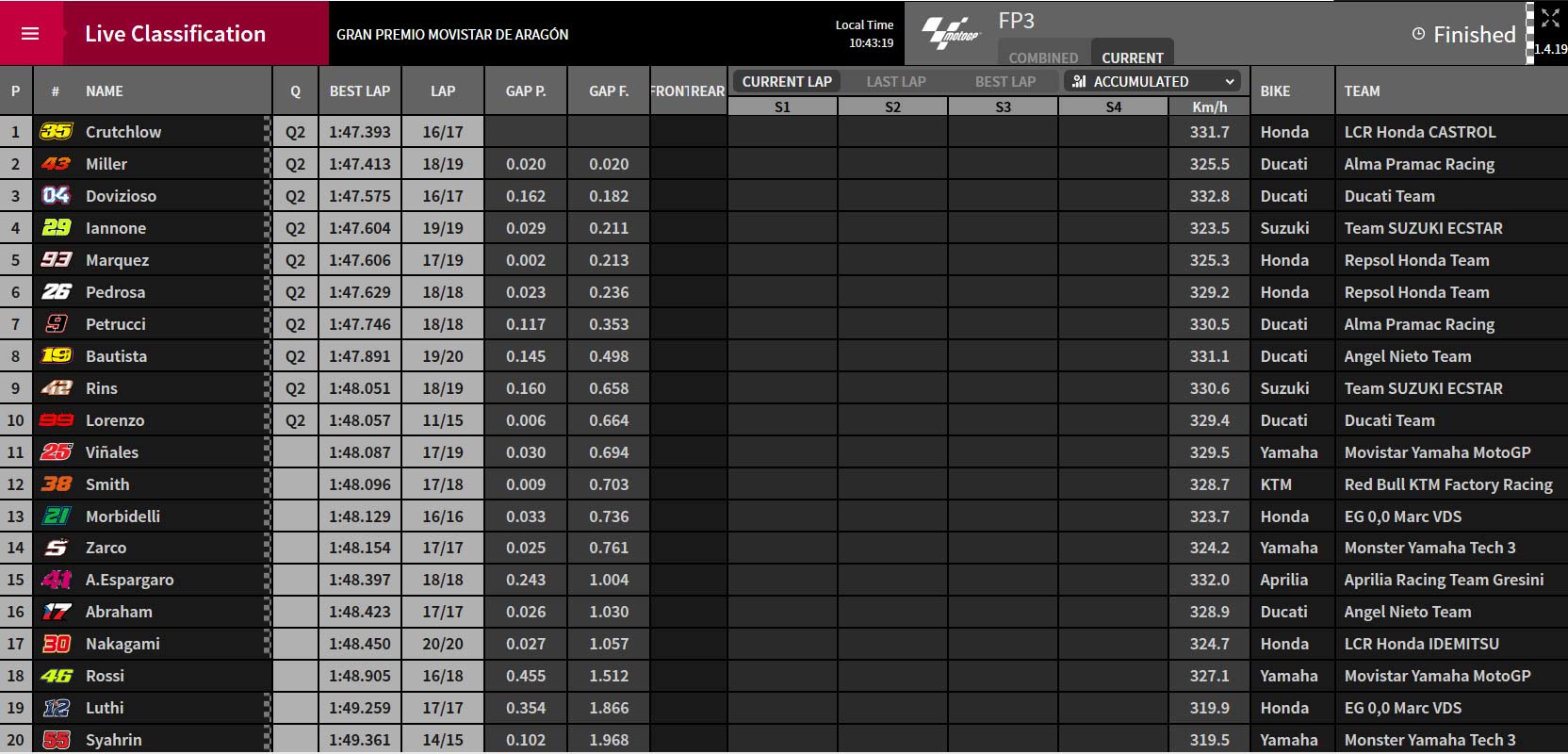Screen dimensions: 1568x754
Task: Click Lorenzo's number 99 badge
Action: click(x=56, y=419)
